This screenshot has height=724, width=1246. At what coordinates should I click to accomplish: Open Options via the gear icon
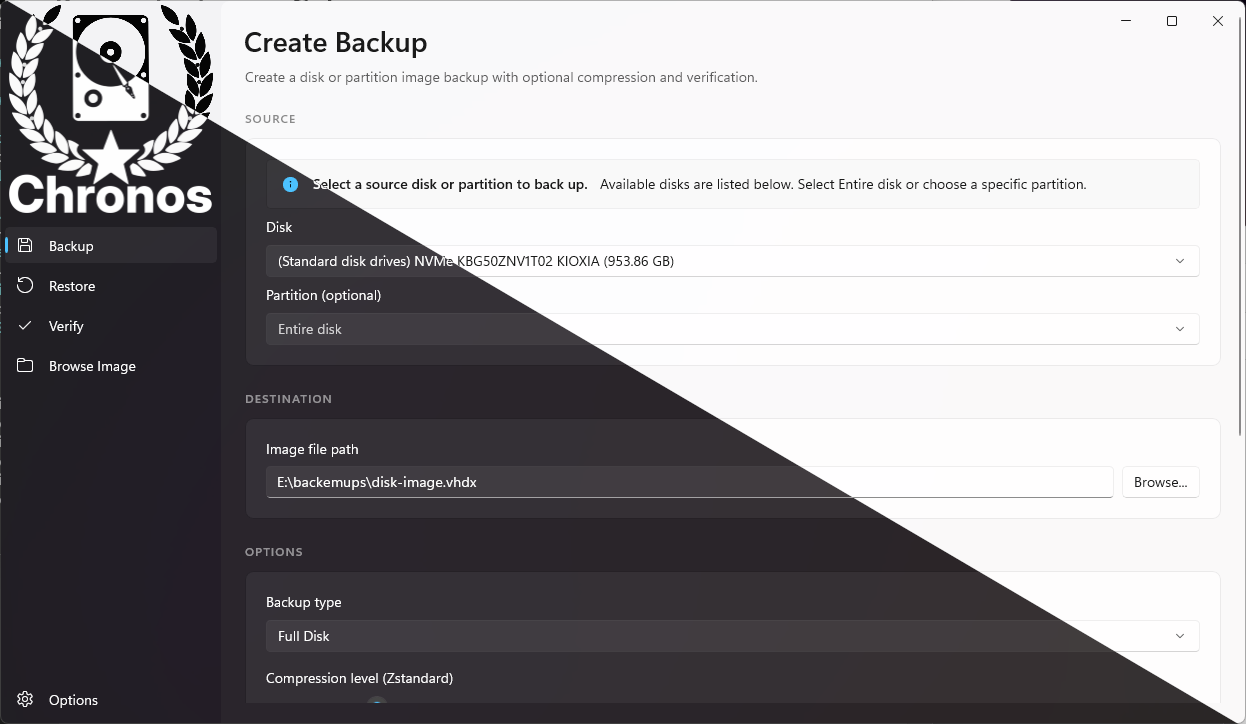[x=25, y=700]
